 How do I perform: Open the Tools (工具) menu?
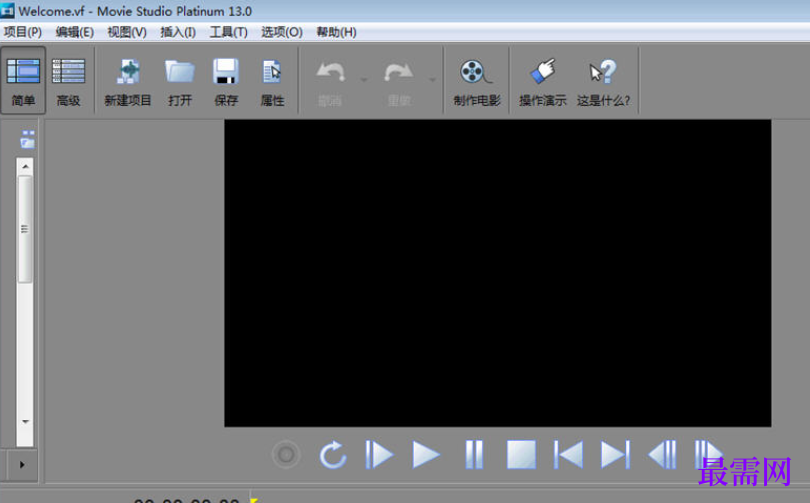[228, 32]
